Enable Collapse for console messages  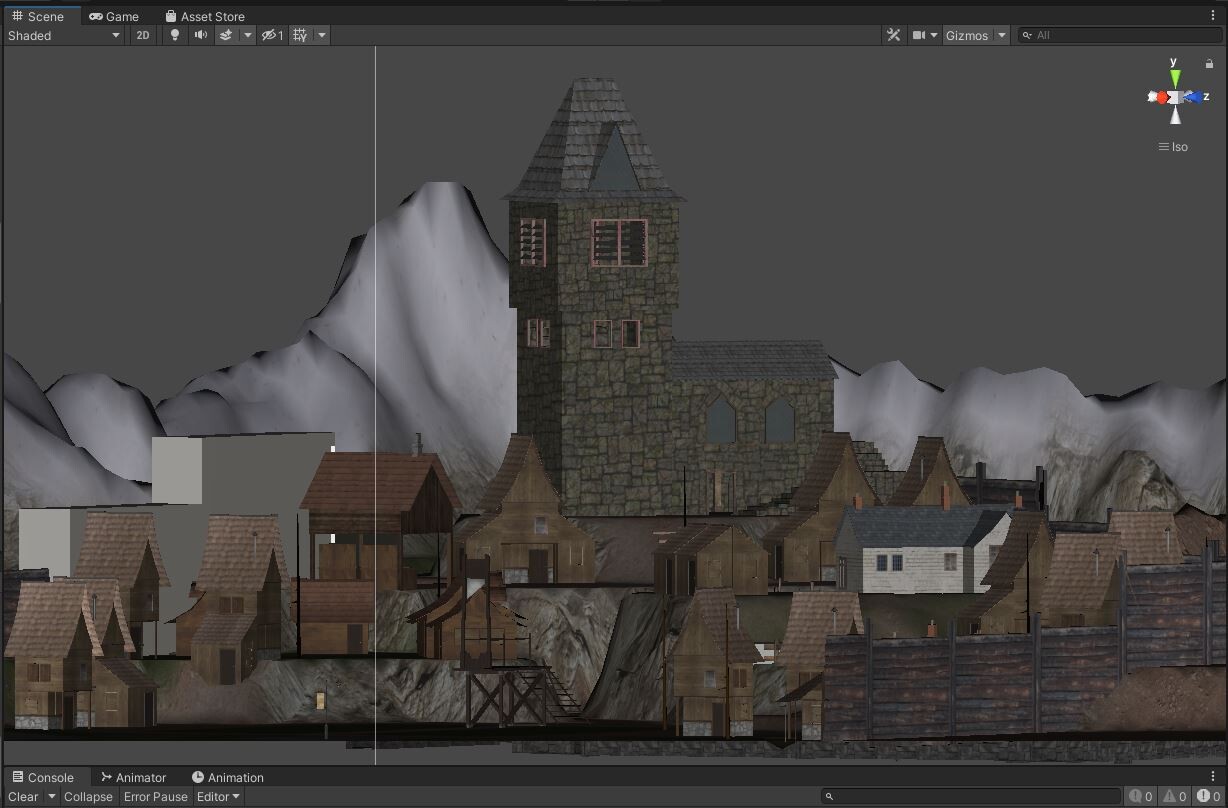click(x=88, y=797)
